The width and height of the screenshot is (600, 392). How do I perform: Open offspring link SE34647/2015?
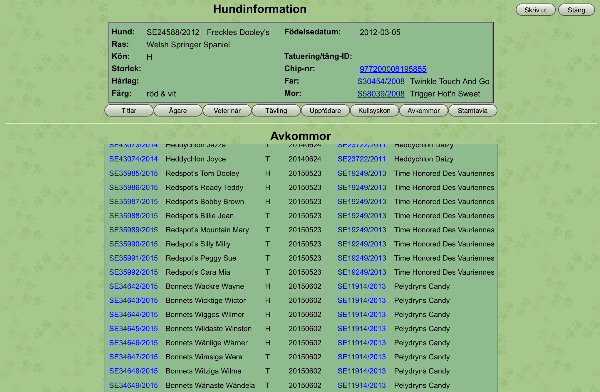coord(134,357)
